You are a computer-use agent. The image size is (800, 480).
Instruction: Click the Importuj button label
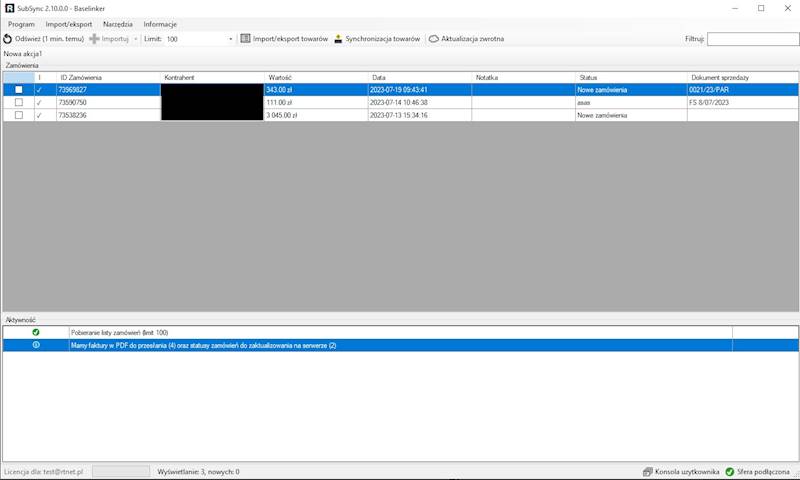[115, 39]
